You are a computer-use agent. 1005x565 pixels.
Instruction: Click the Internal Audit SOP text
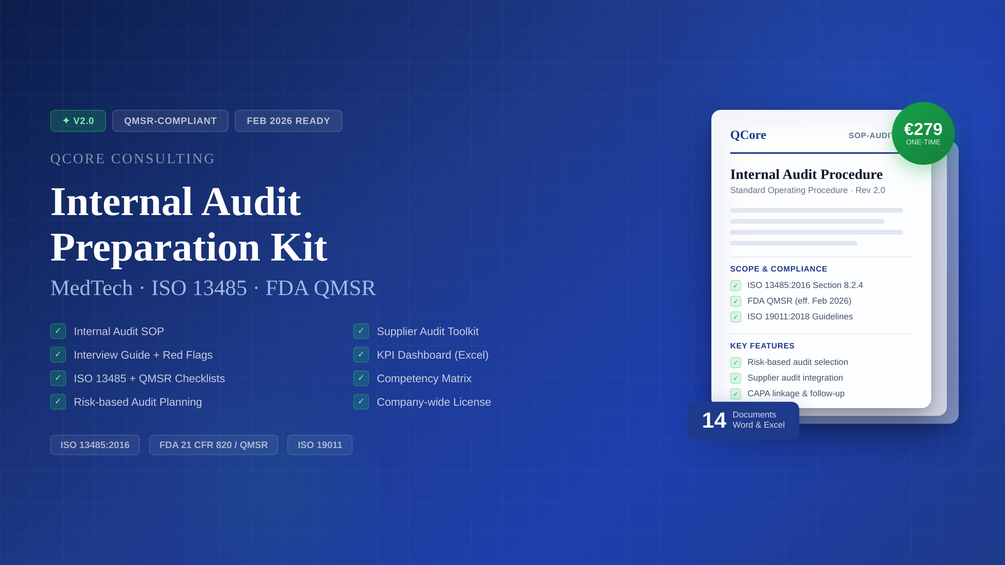point(119,332)
